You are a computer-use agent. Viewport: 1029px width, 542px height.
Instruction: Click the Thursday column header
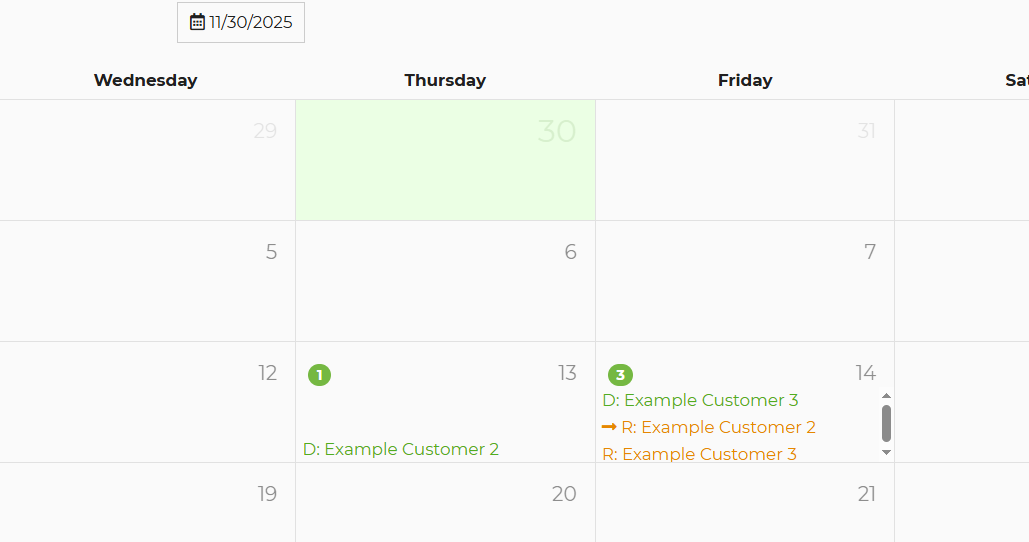[x=445, y=80]
